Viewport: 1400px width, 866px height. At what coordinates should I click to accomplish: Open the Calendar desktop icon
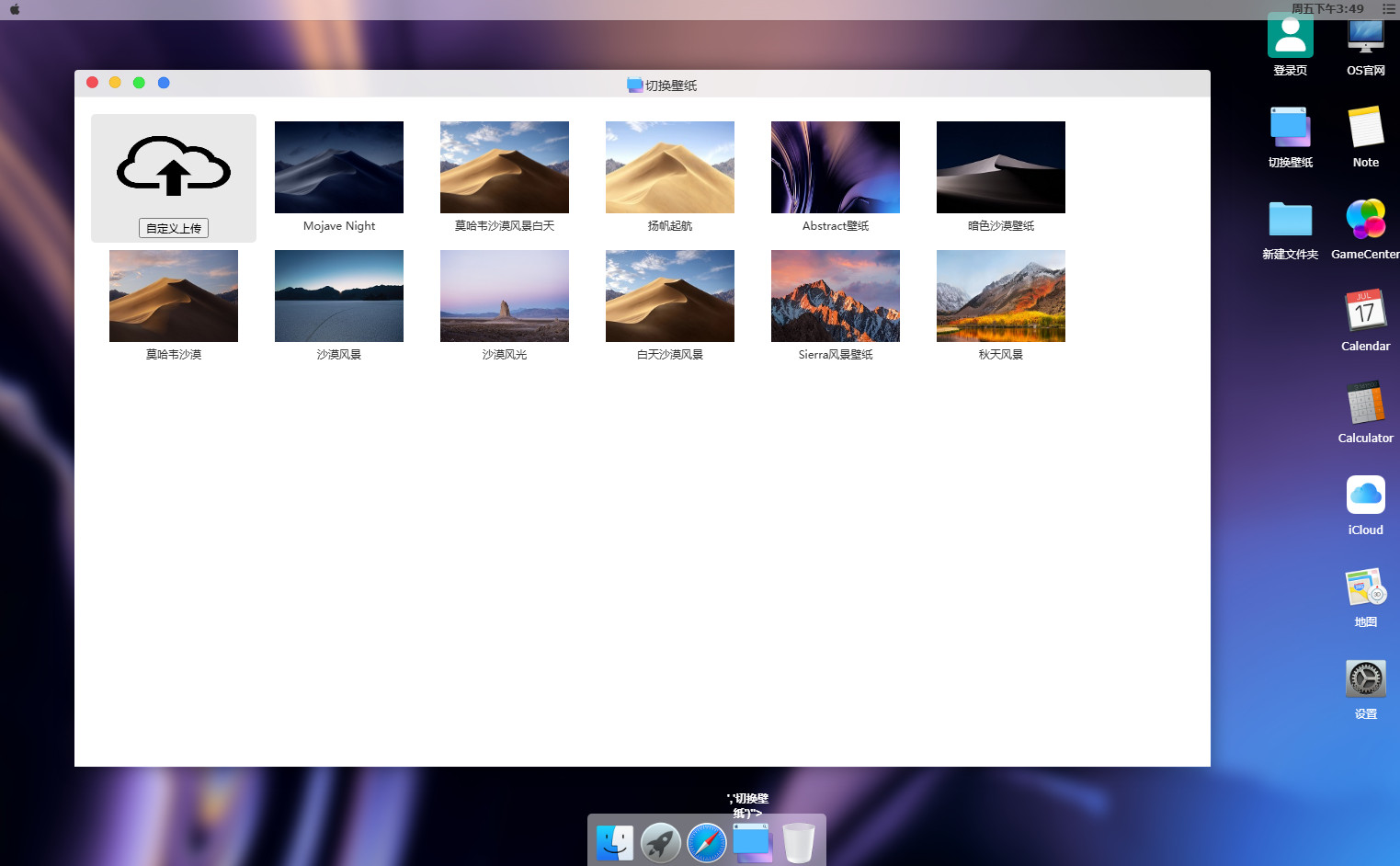1365,312
